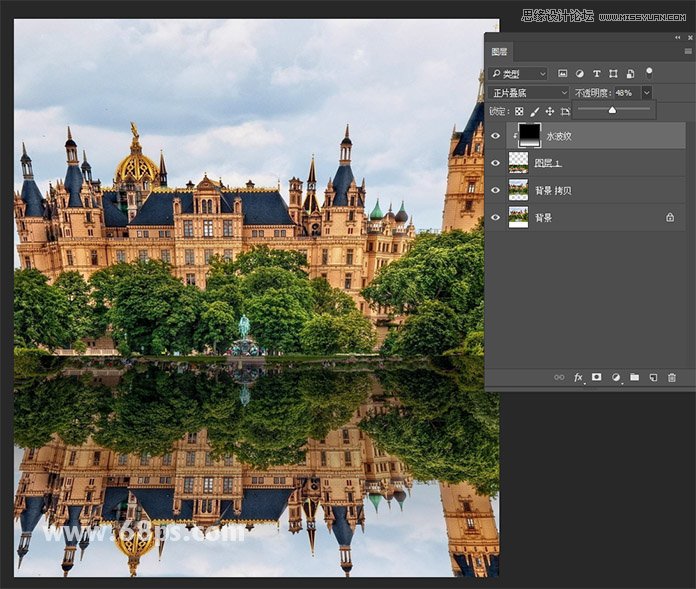Switch to the 图层 panel tab

[499, 52]
